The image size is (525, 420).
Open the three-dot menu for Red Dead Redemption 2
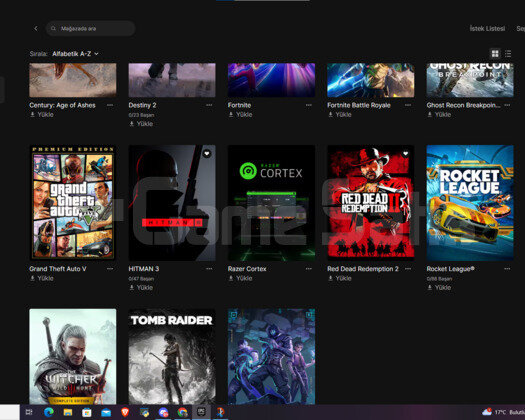[408, 269]
